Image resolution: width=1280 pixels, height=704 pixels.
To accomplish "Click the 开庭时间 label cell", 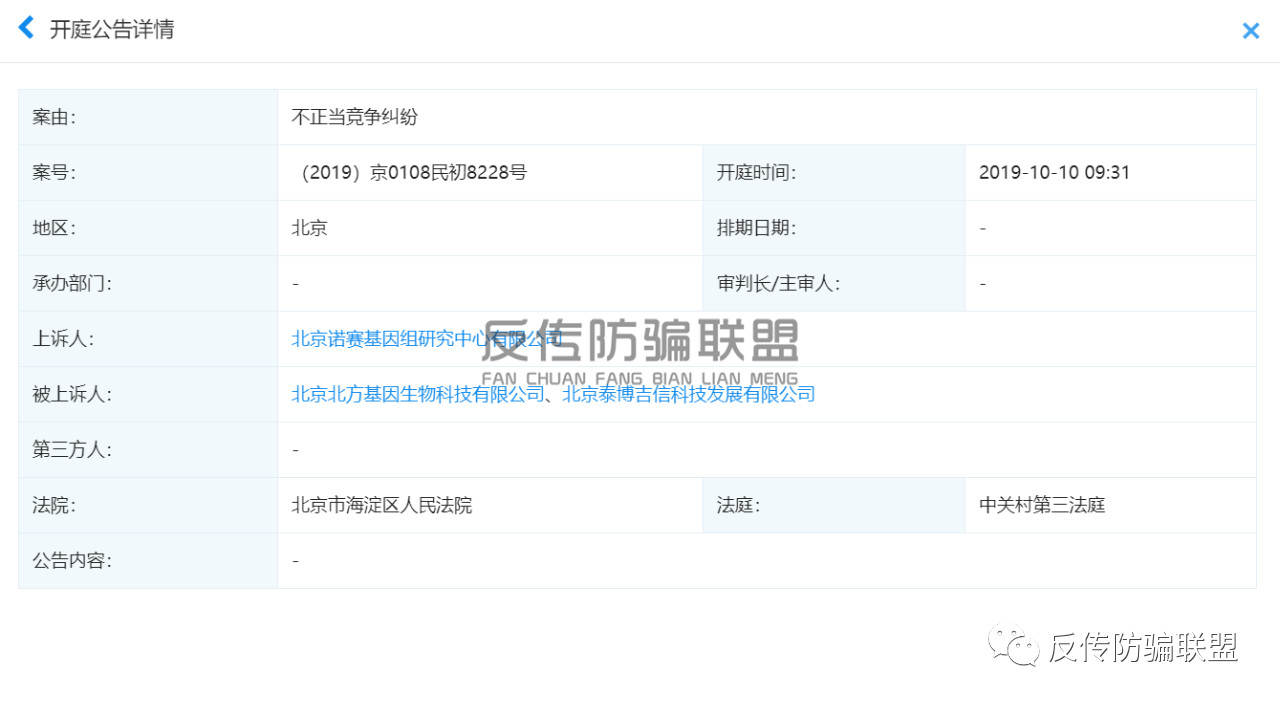I will point(834,172).
